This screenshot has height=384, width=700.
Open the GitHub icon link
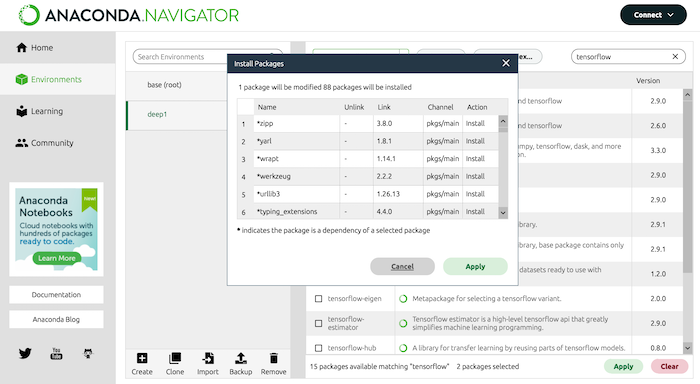(x=88, y=354)
